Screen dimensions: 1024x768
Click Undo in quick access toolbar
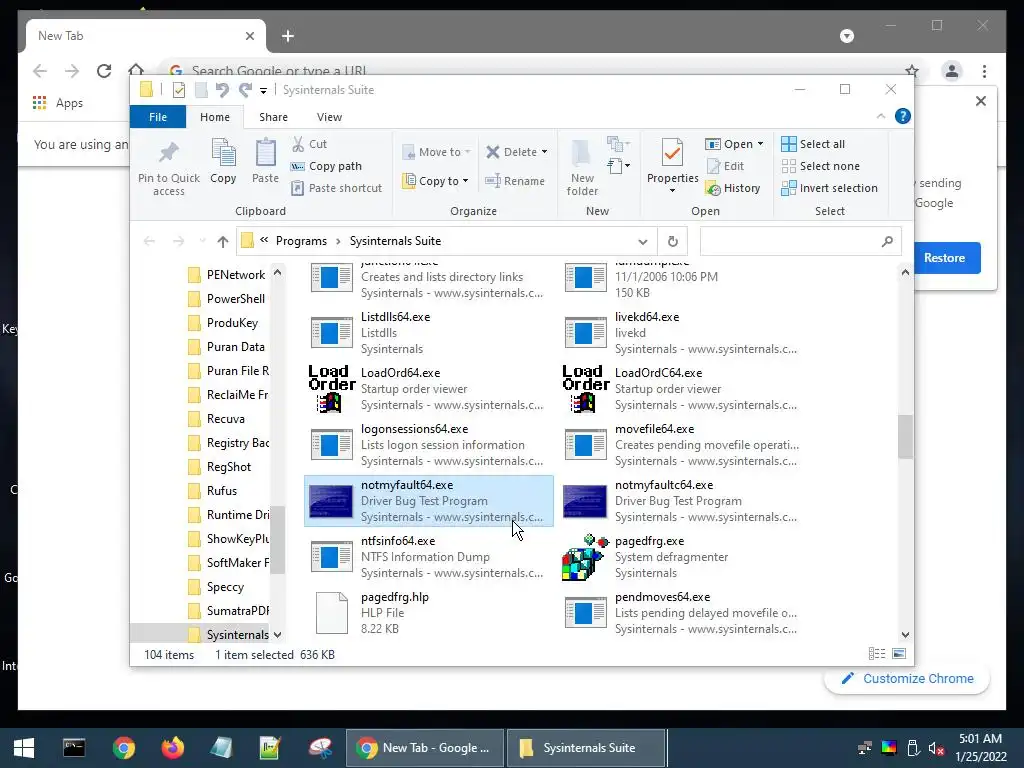(x=222, y=90)
